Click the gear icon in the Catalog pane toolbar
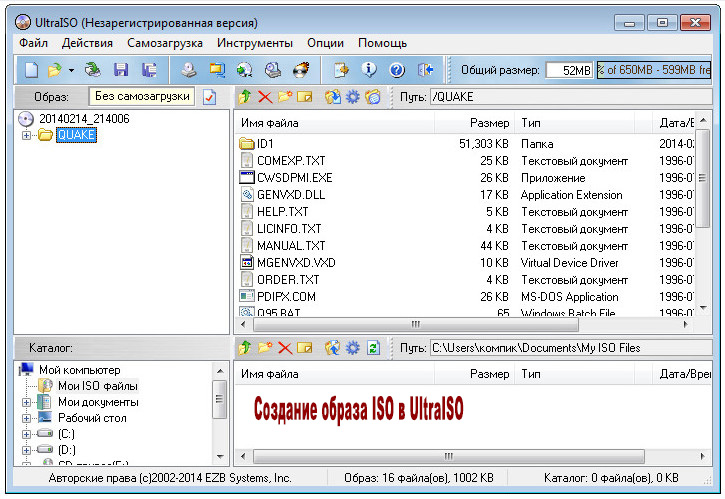This screenshot has height=499, width=725. (353, 347)
